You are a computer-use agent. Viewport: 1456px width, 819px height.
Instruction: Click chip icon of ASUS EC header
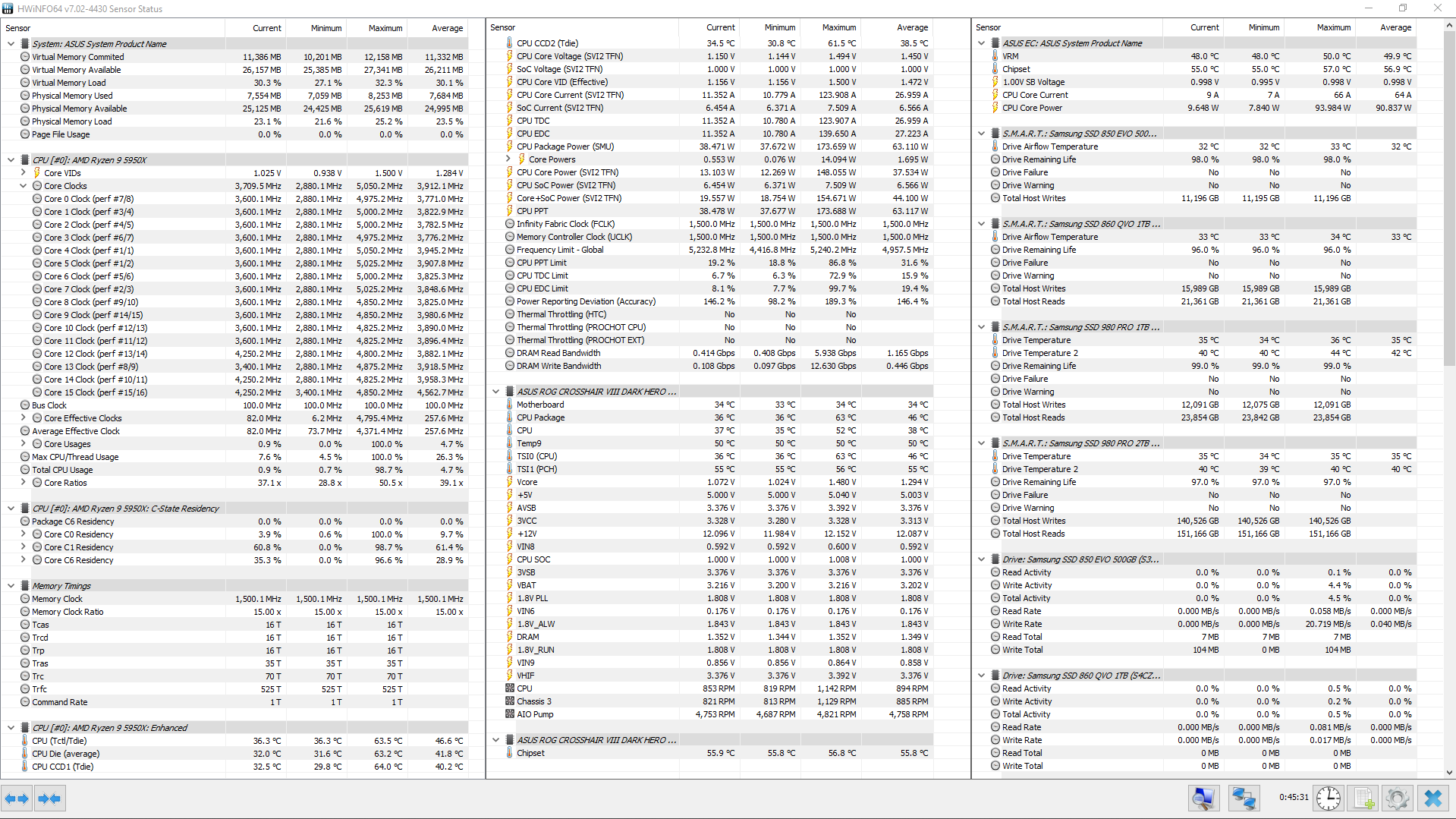[x=995, y=43]
